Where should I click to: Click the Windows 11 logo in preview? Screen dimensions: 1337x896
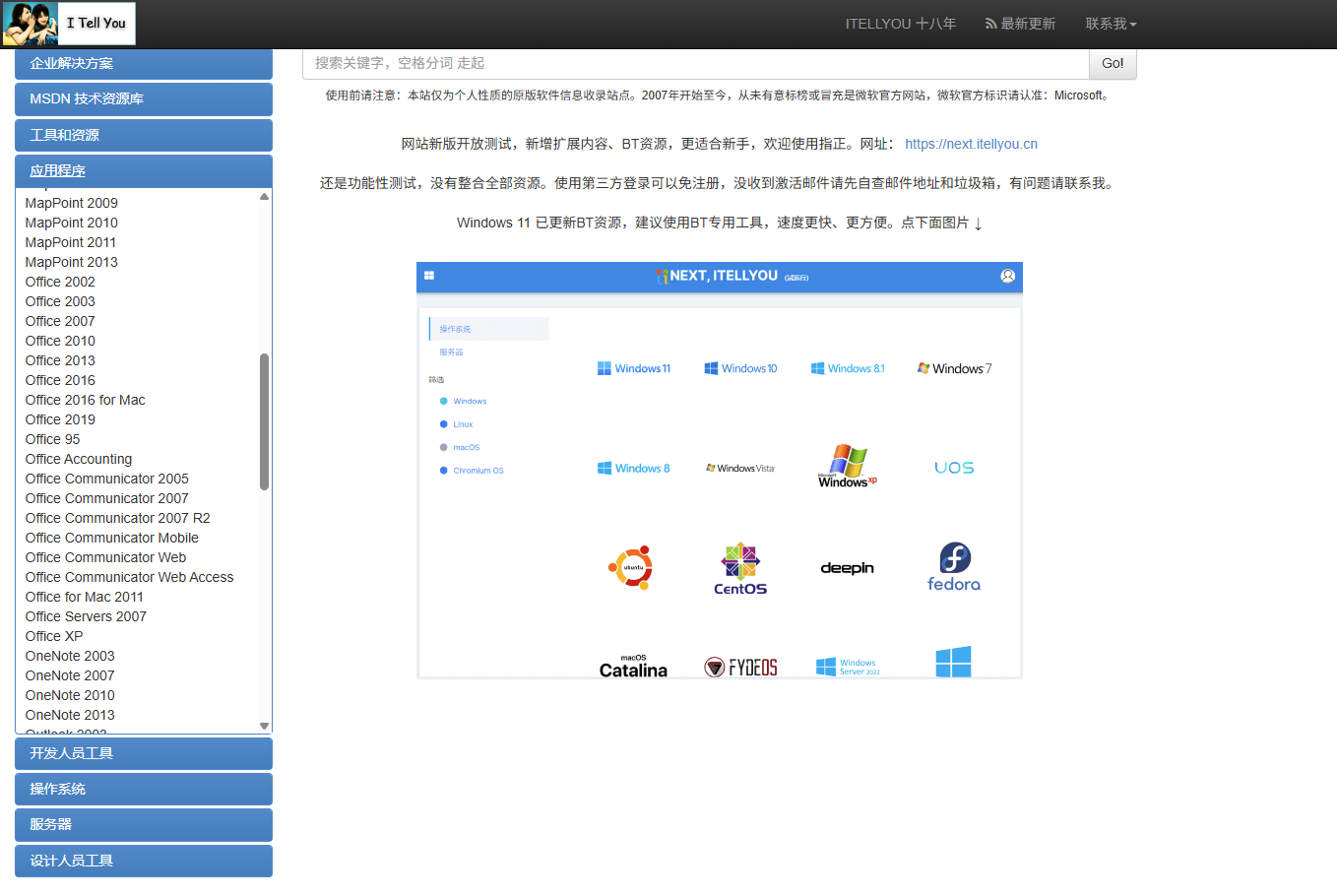[x=634, y=368]
